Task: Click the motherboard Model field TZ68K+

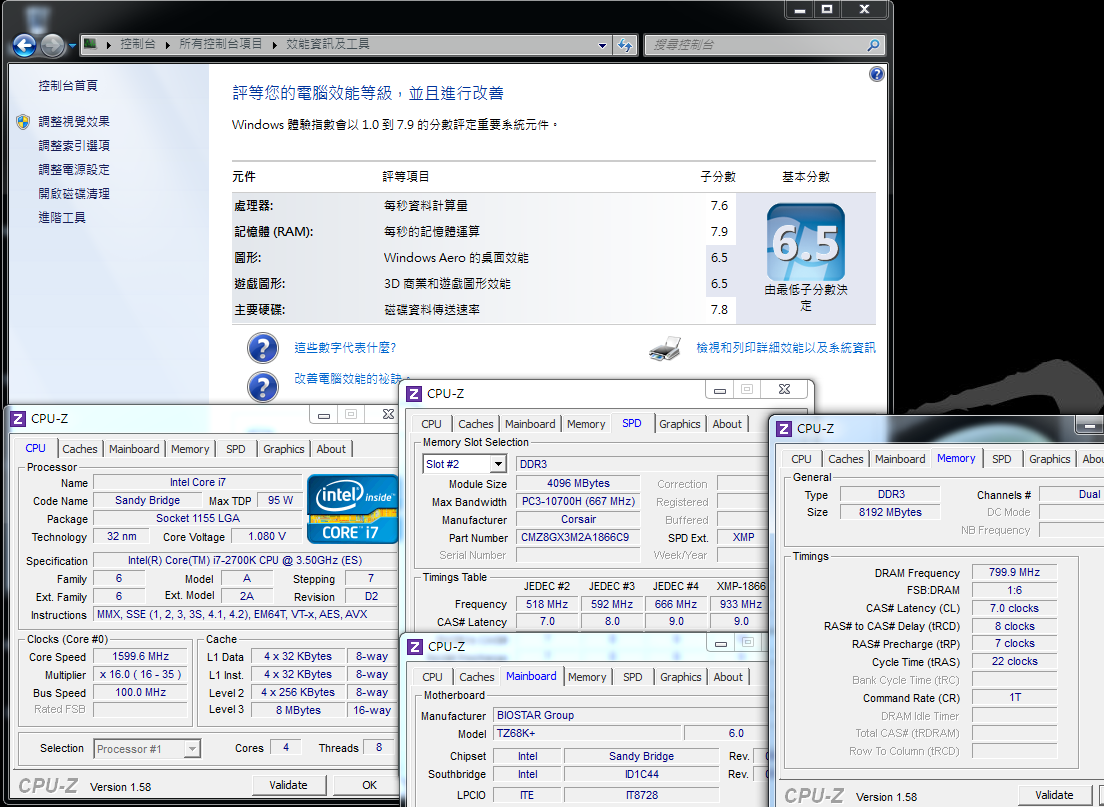Action: (586, 733)
